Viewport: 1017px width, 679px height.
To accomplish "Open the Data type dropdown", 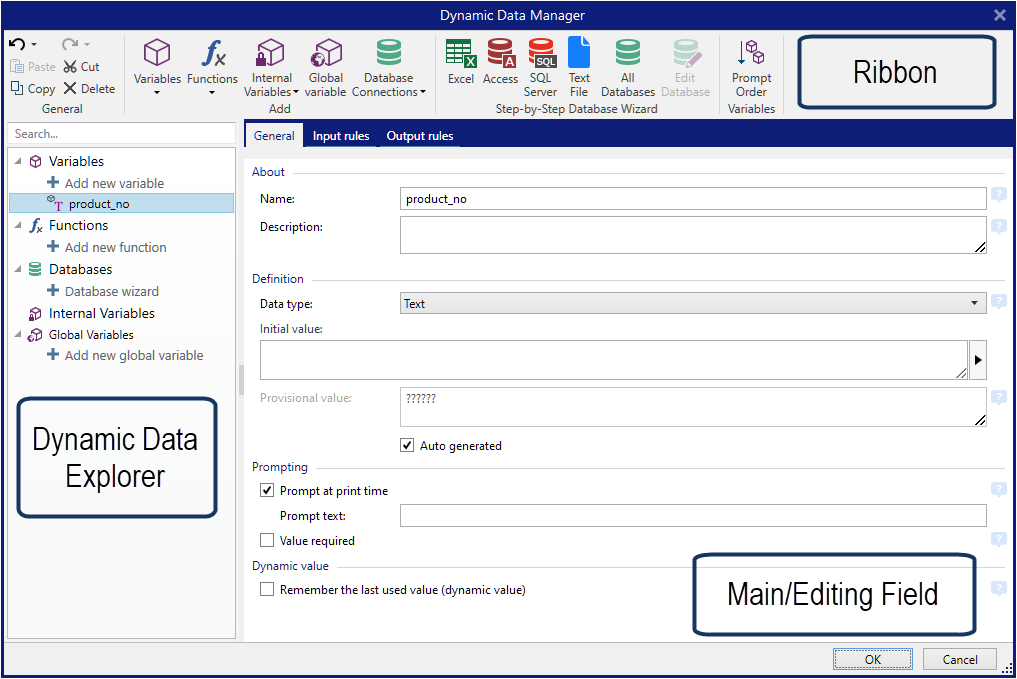I will [692, 303].
